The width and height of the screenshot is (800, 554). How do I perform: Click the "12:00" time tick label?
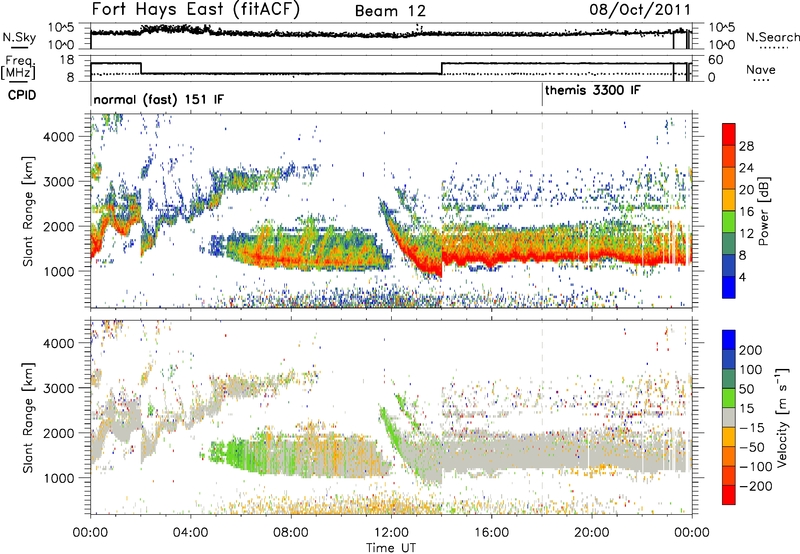click(391, 533)
